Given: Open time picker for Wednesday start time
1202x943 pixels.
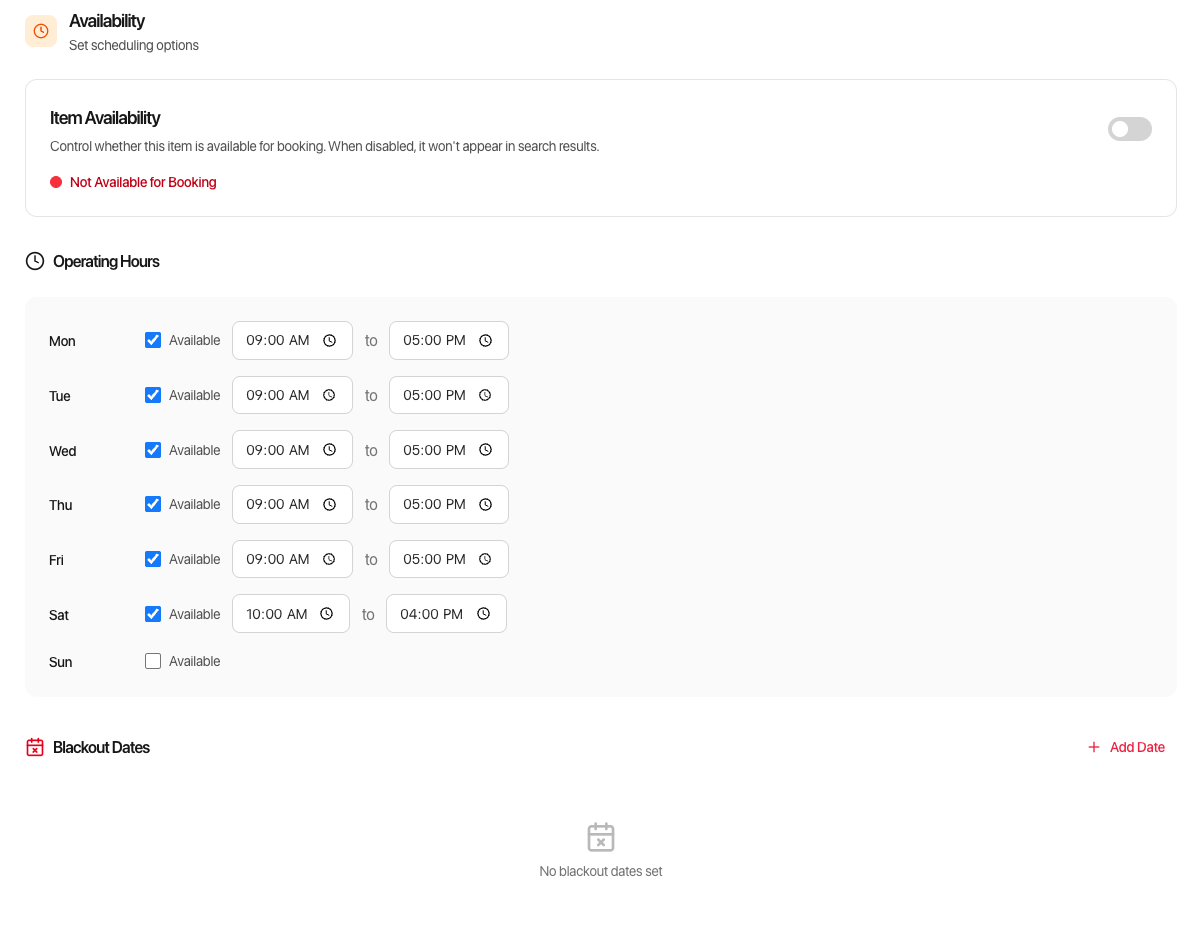Looking at the screenshot, I should click(329, 450).
